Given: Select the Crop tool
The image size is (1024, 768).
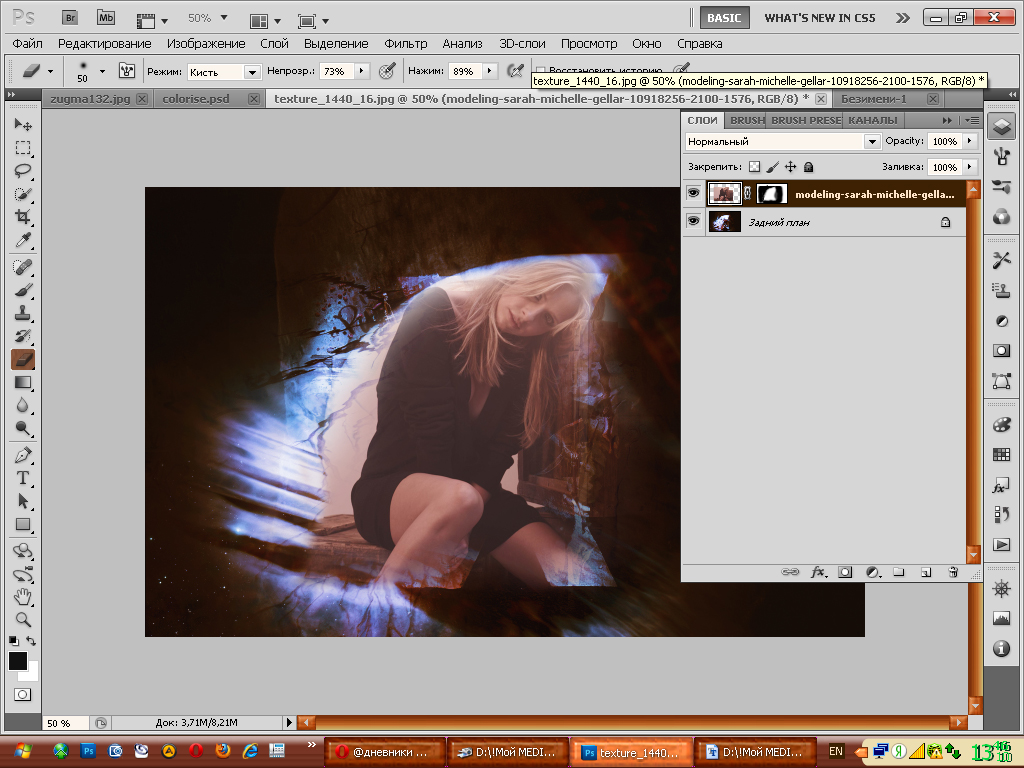Looking at the screenshot, I should [23, 217].
